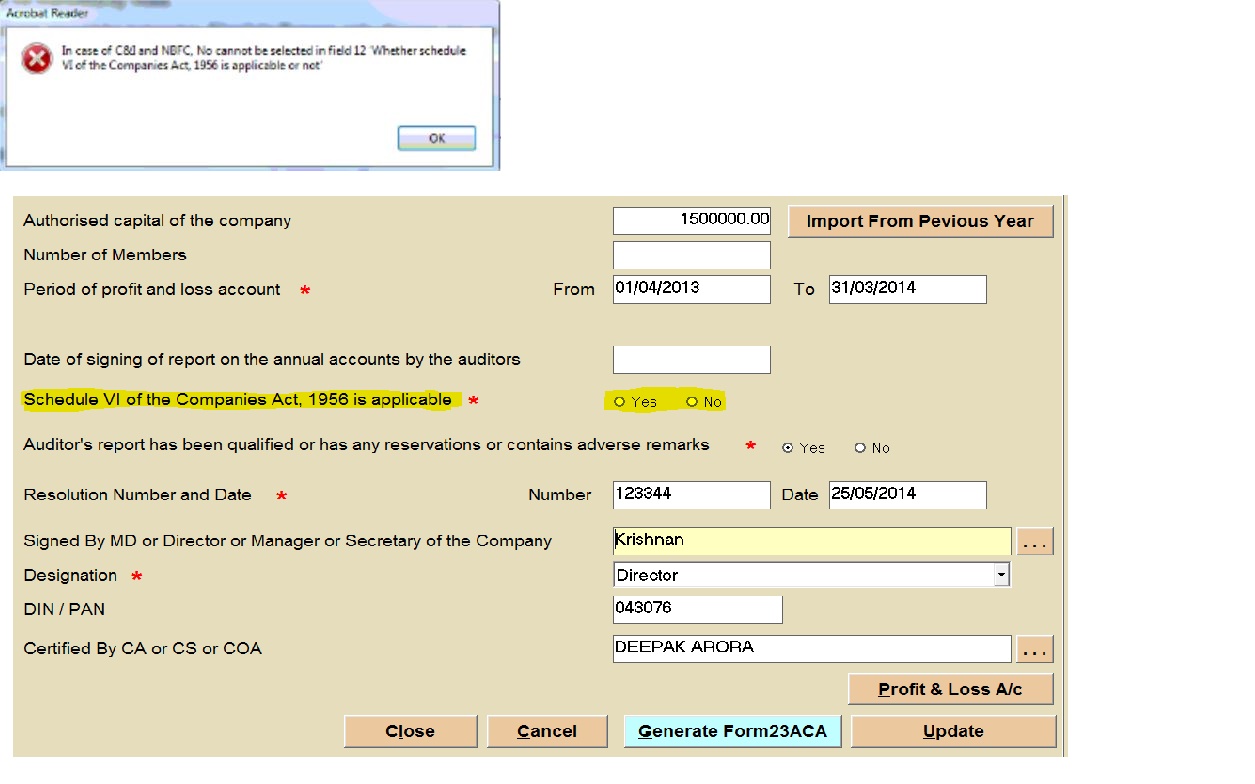Image resolution: width=1255 pixels, height=784 pixels.
Task: Click the auditors' report signing date field
Action: pos(692,360)
